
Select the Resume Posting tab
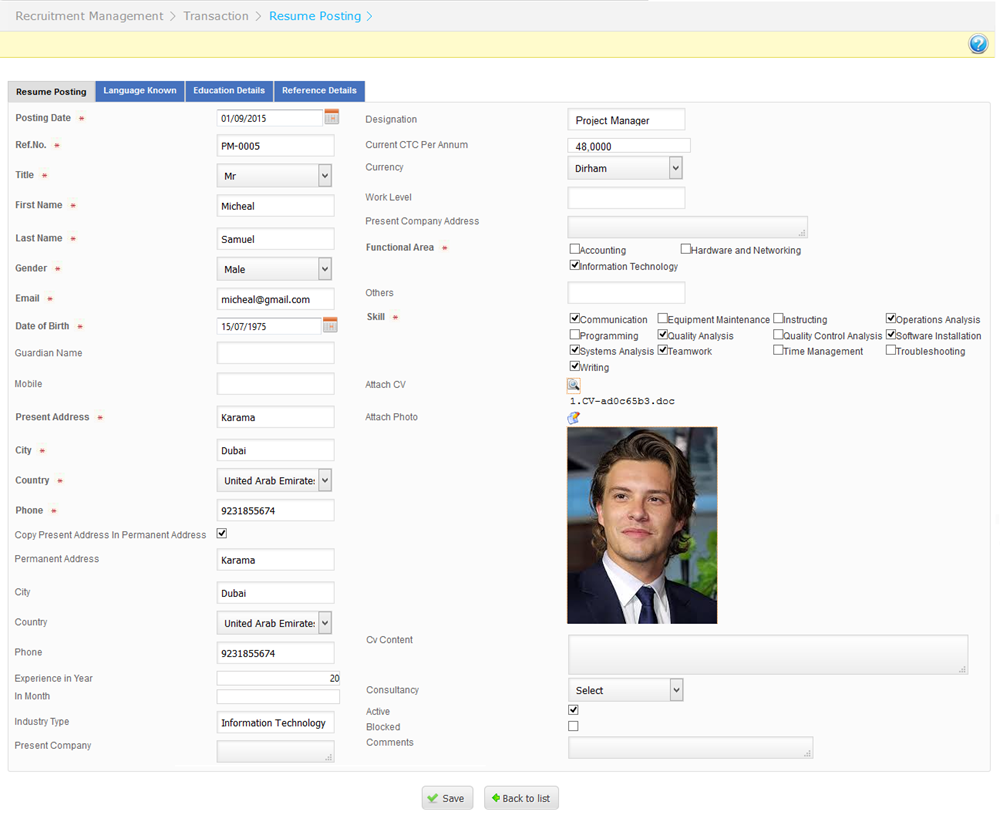[x=51, y=91]
